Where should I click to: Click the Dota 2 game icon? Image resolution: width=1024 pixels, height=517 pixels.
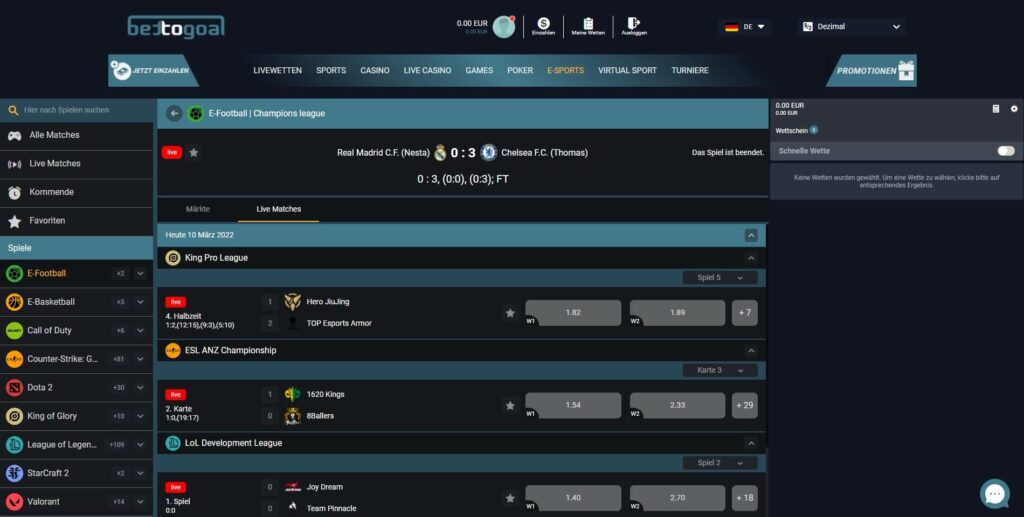click(14, 388)
